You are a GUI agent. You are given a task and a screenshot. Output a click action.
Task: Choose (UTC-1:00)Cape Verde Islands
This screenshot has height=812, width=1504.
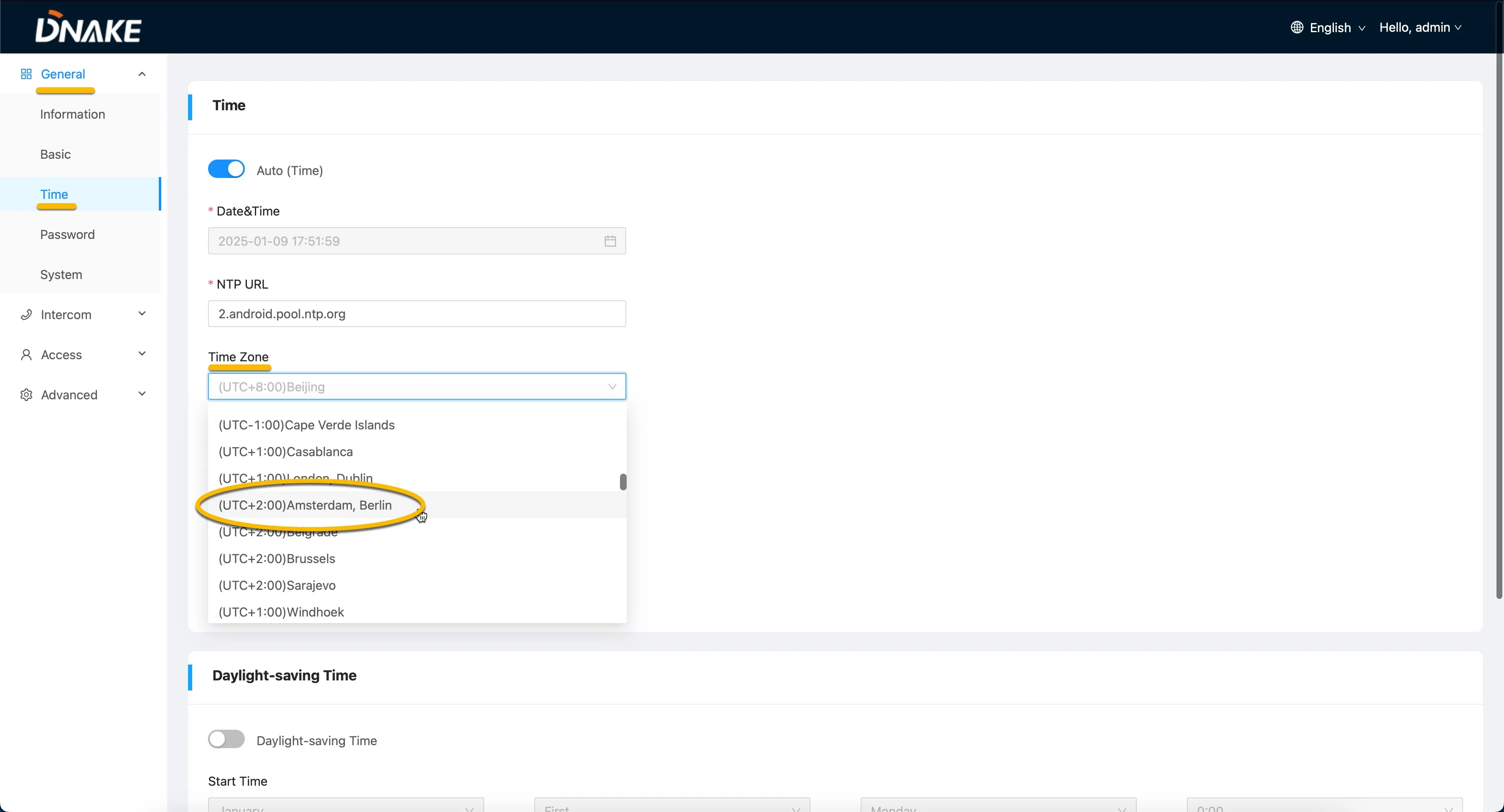(417, 425)
